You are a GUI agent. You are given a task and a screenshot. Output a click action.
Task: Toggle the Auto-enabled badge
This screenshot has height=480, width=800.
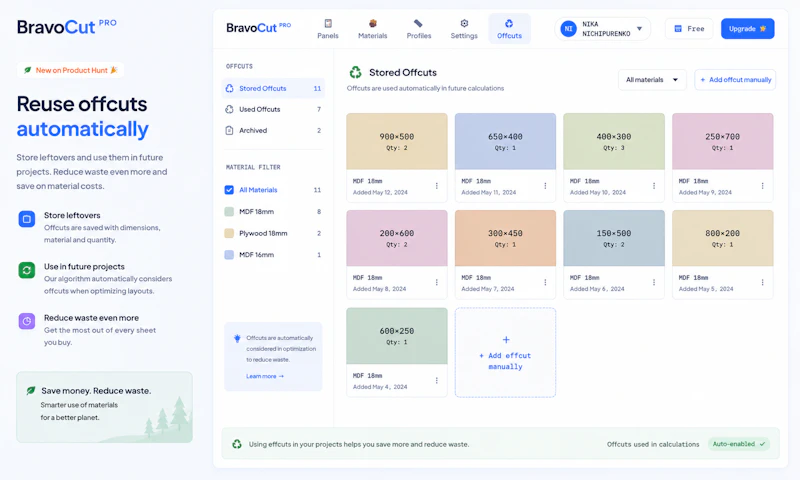pyautogui.click(x=738, y=444)
